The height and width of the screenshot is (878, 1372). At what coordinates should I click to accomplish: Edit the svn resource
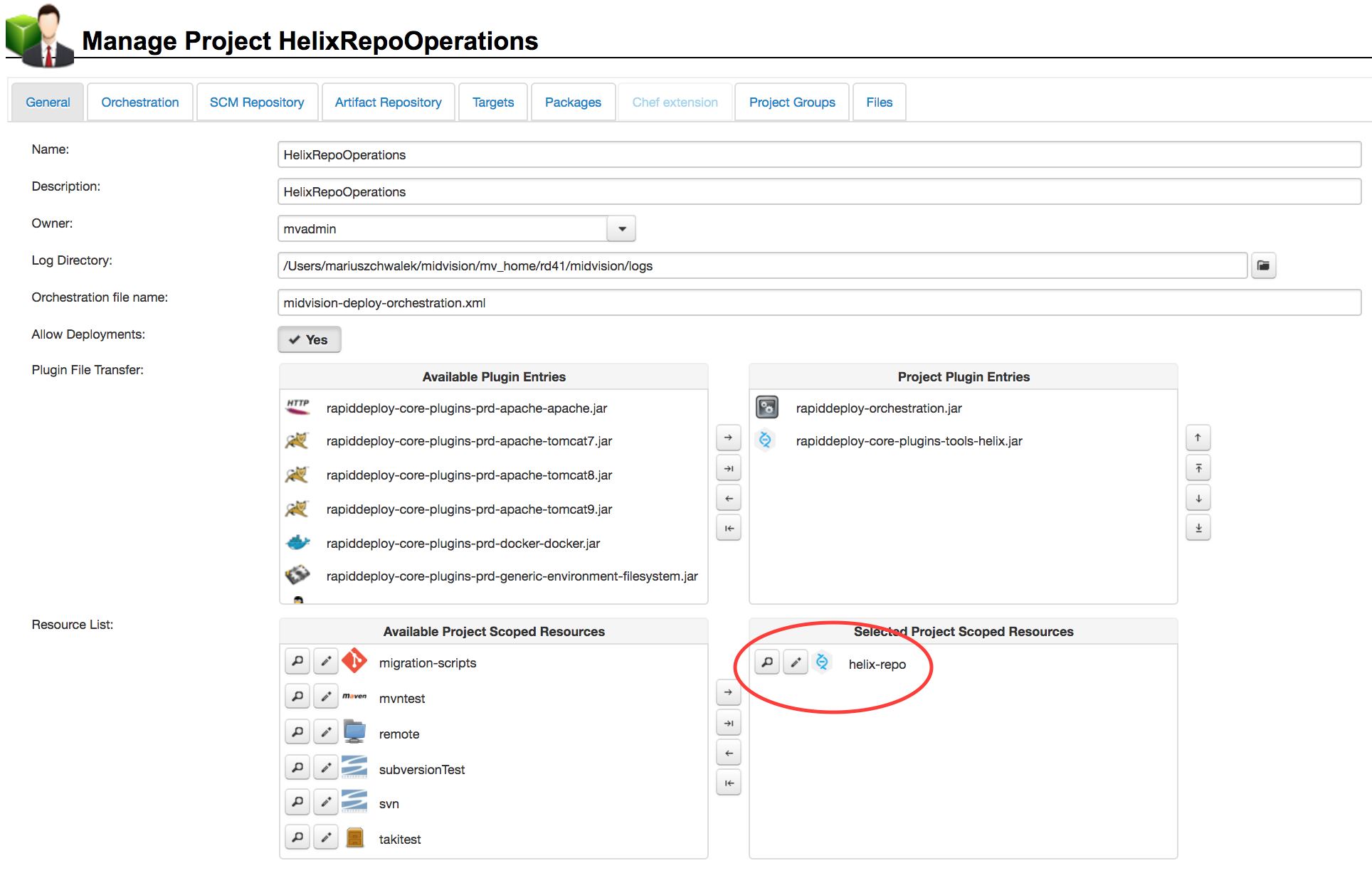pyautogui.click(x=326, y=802)
